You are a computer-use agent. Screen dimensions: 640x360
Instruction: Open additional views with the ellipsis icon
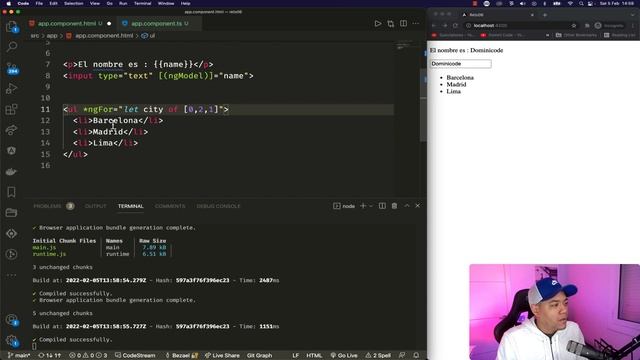tap(12, 275)
